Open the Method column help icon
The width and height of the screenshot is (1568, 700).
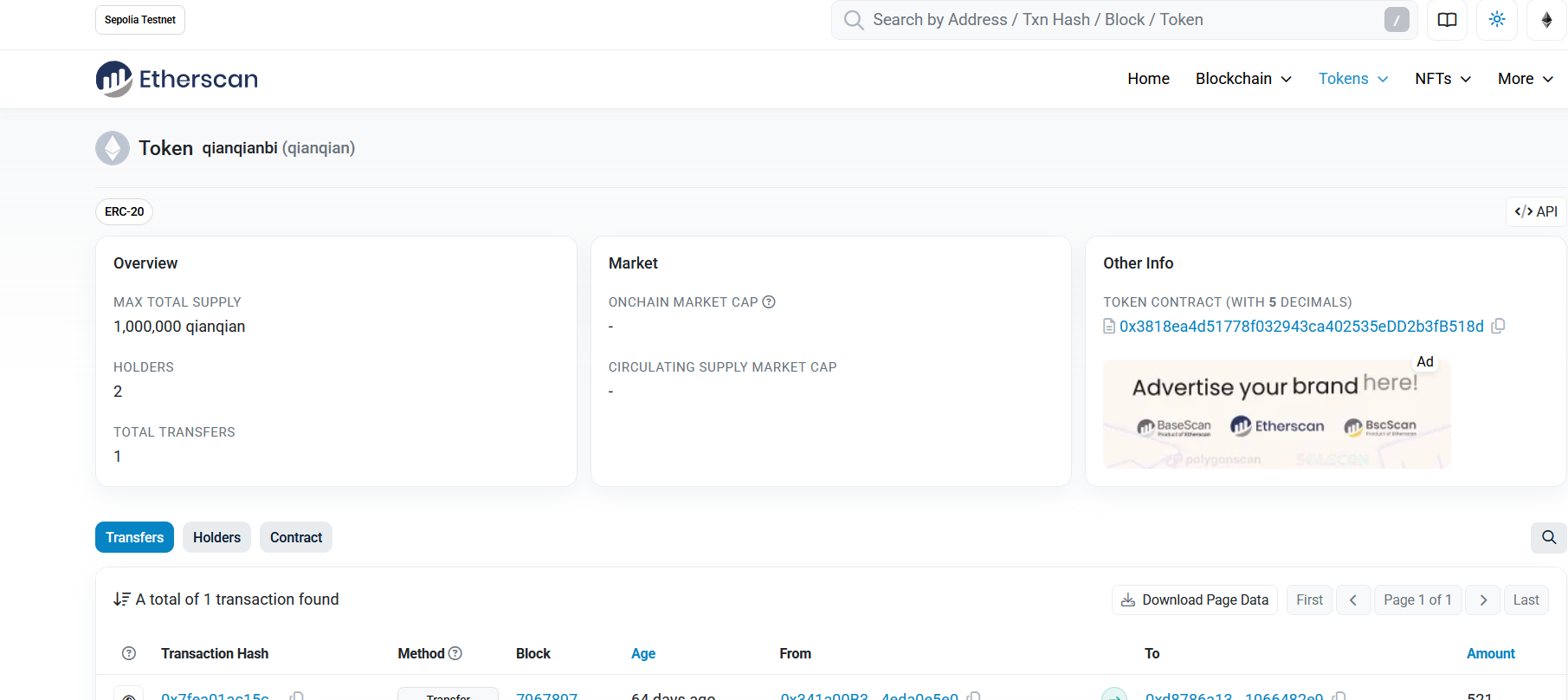tap(455, 653)
